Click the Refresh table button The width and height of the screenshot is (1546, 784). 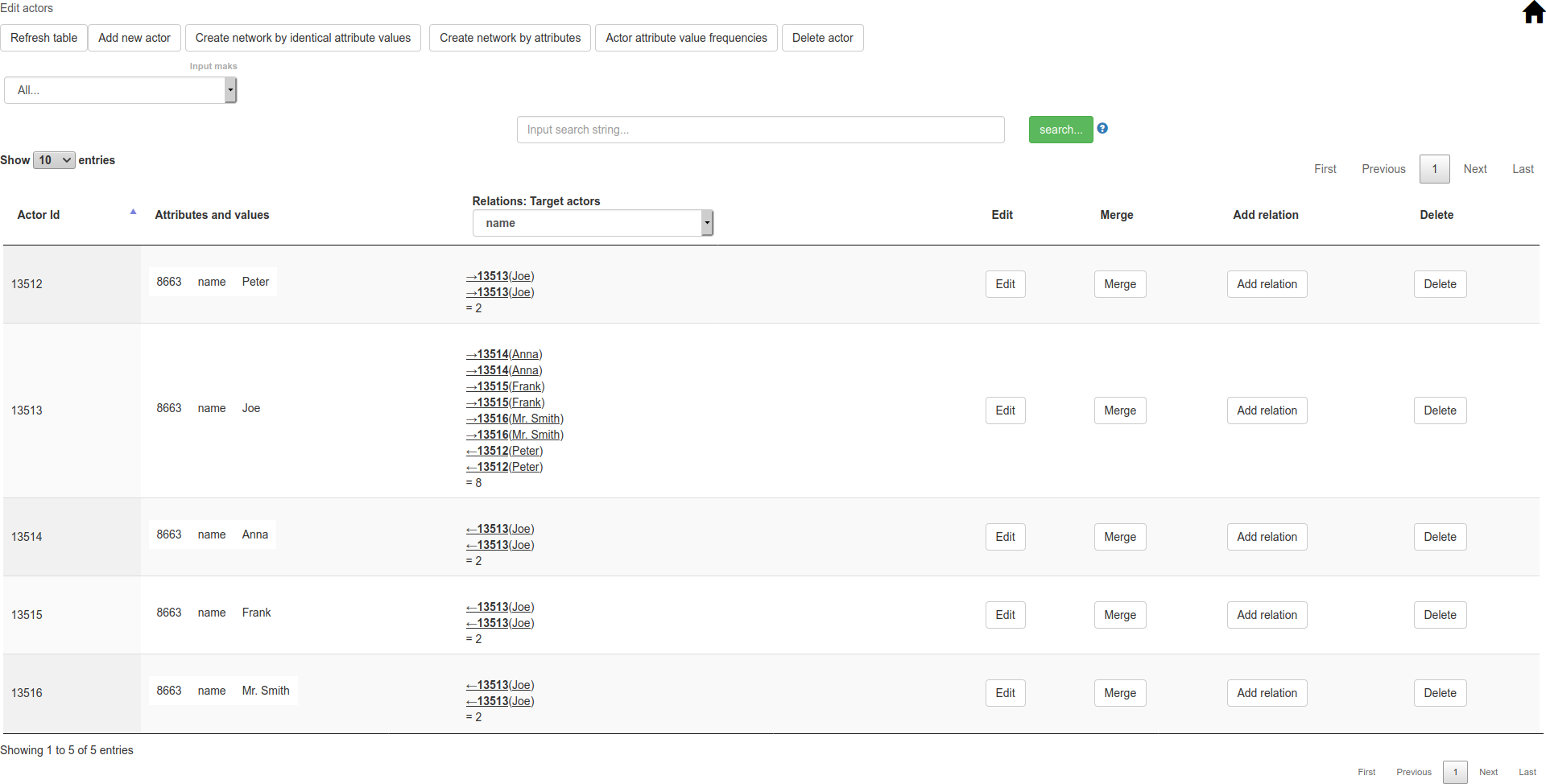pyautogui.click(x=44, y=38)
